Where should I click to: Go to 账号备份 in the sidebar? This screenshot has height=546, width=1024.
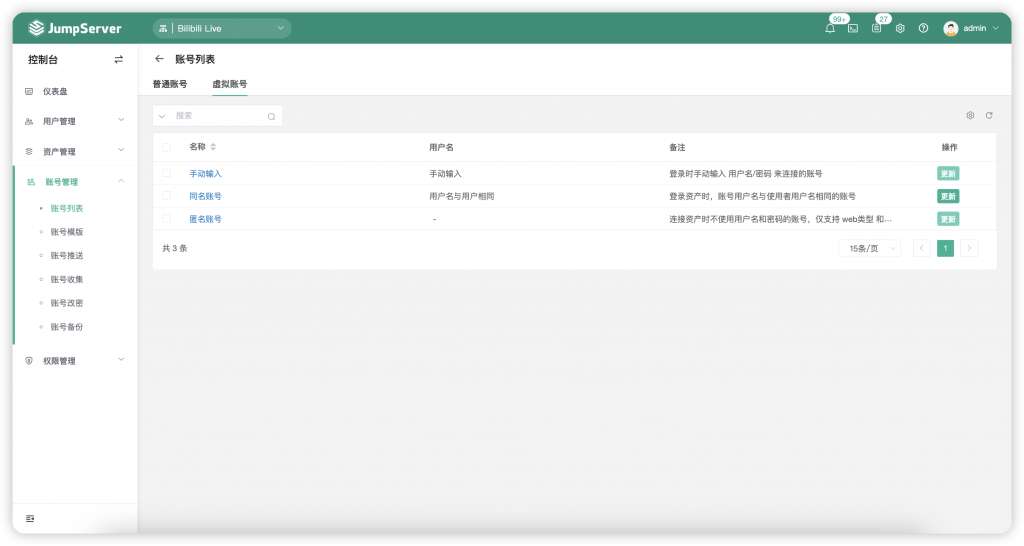67,327
